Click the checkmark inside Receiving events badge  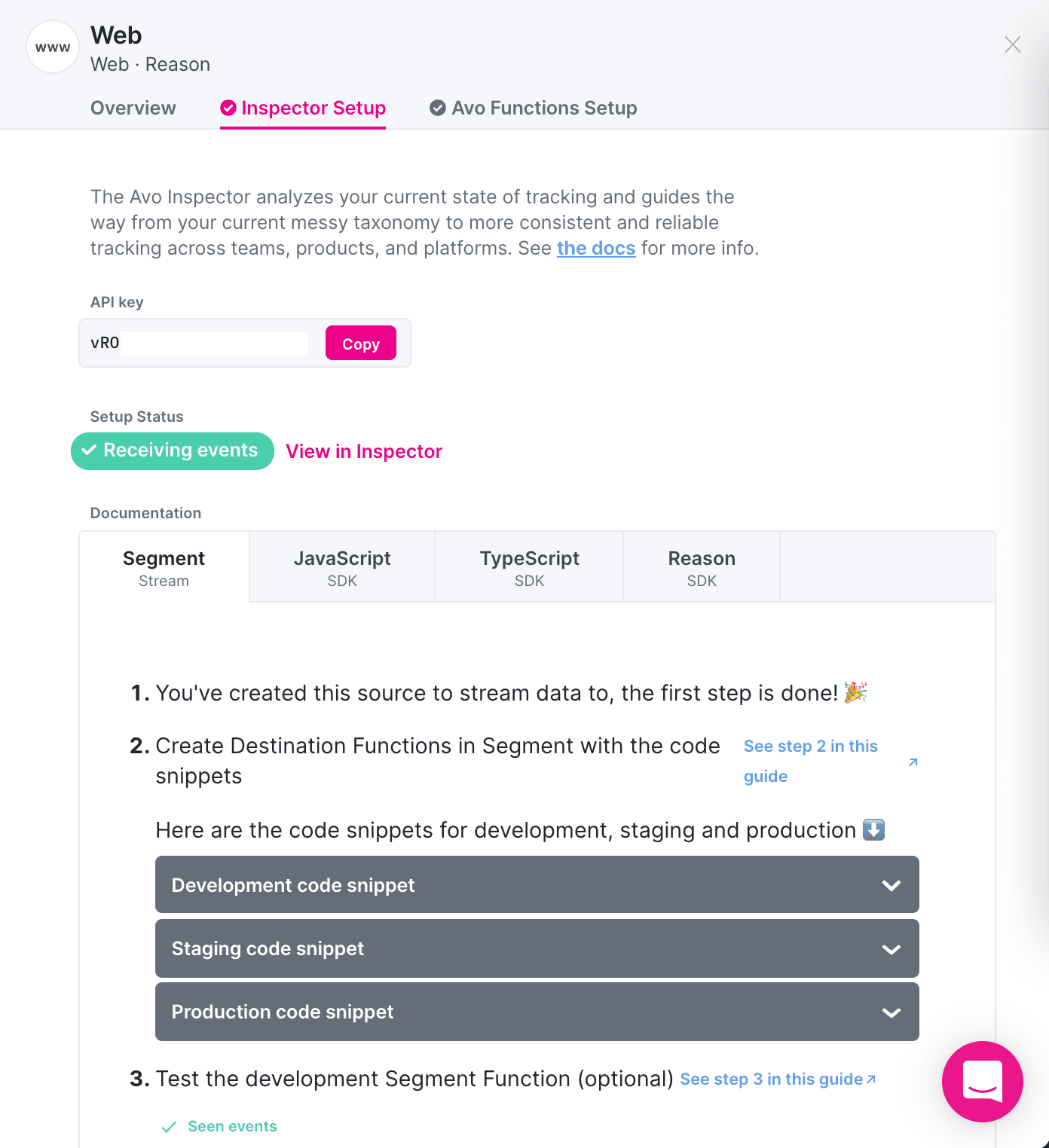[90, 450]
